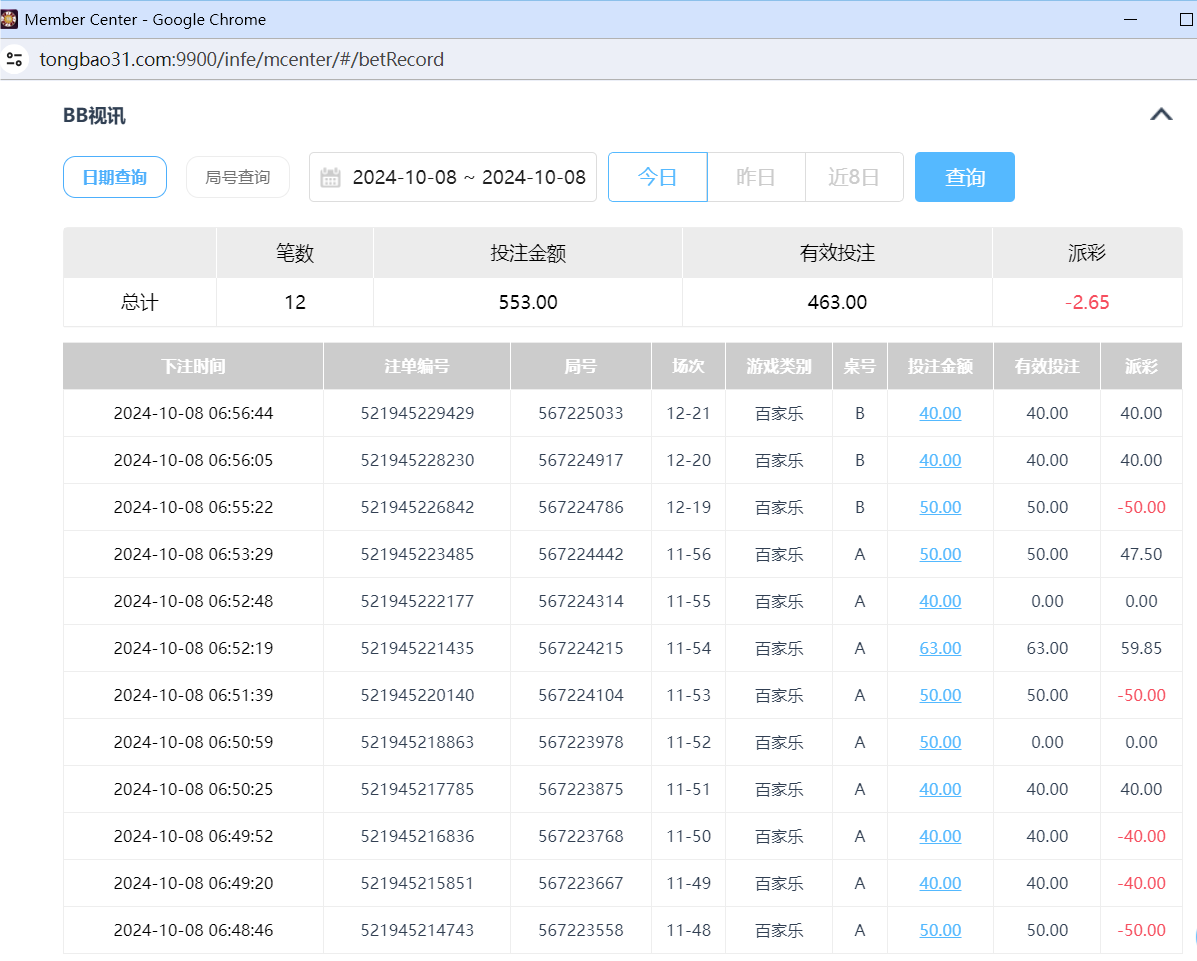1197x961 pixels.
Task: Click the calendar icon in date field
Action: coord(330,178)
